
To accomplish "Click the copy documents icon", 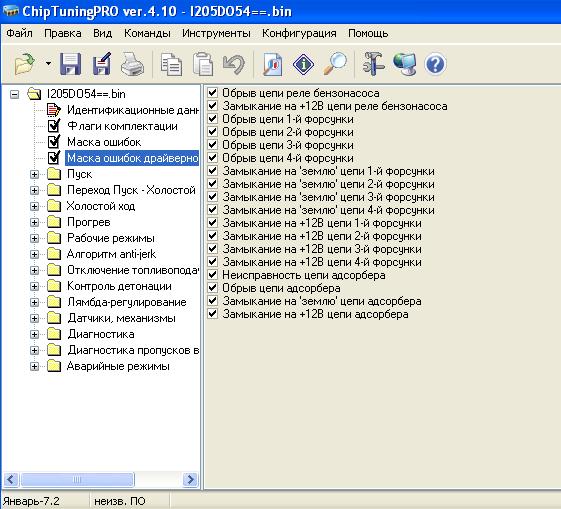I will point(171,64).
